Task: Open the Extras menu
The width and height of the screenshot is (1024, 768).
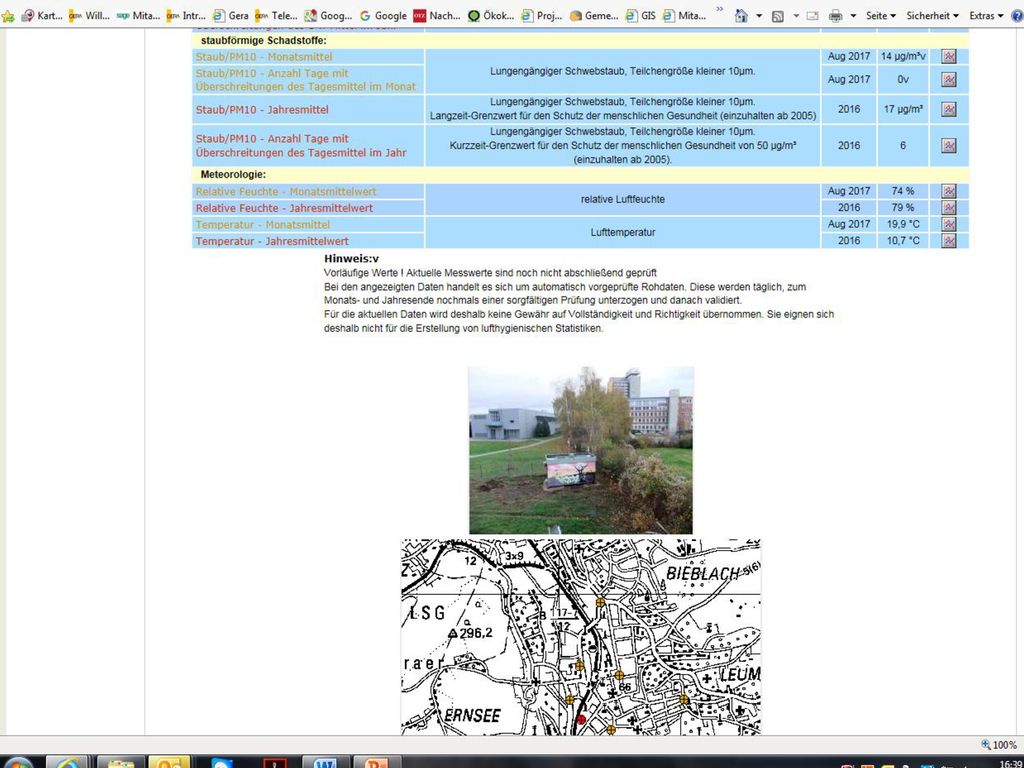Action: pyautogui.click(x=985, y=16)
